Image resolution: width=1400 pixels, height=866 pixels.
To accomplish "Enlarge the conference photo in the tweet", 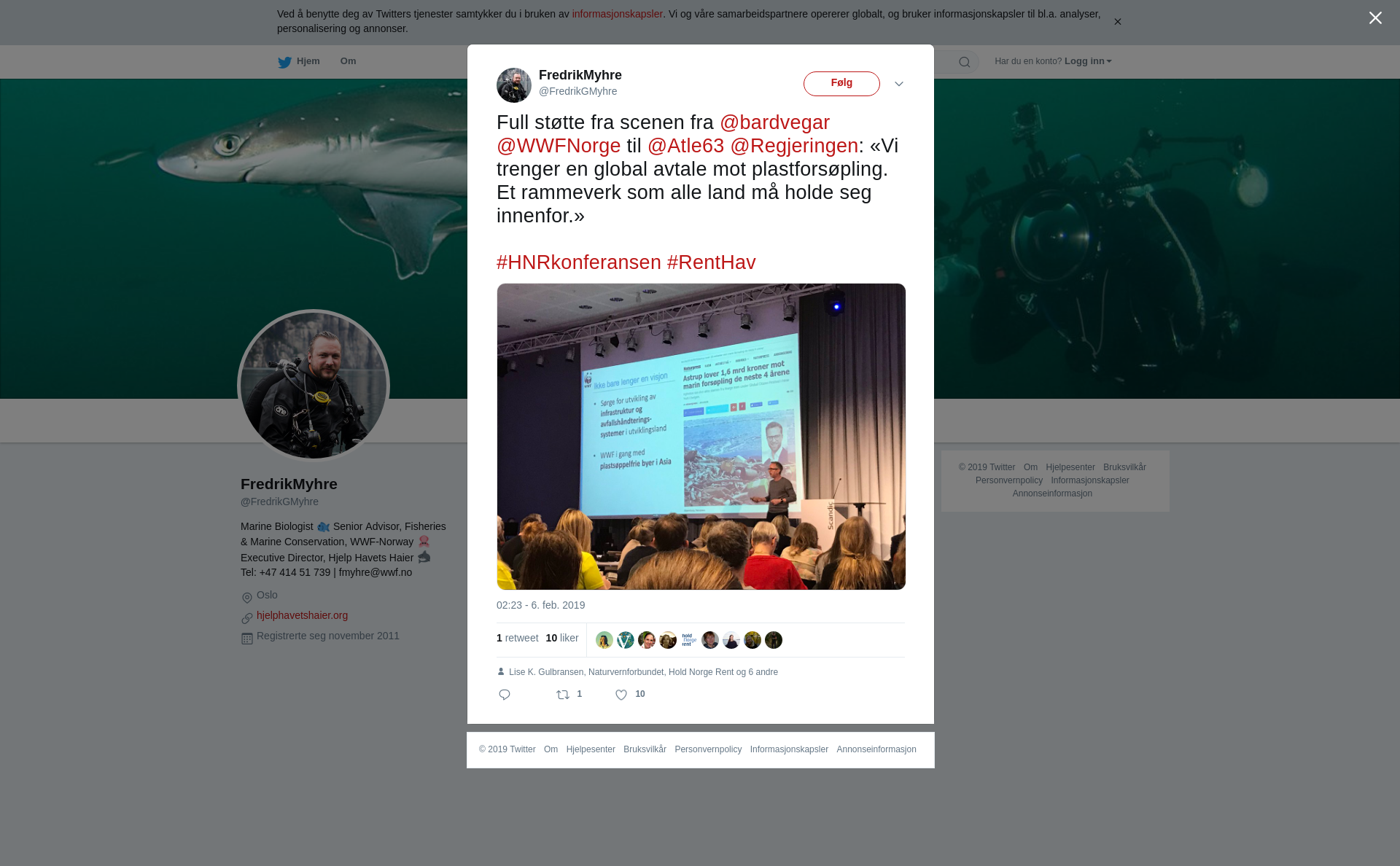I will [701, 437].
